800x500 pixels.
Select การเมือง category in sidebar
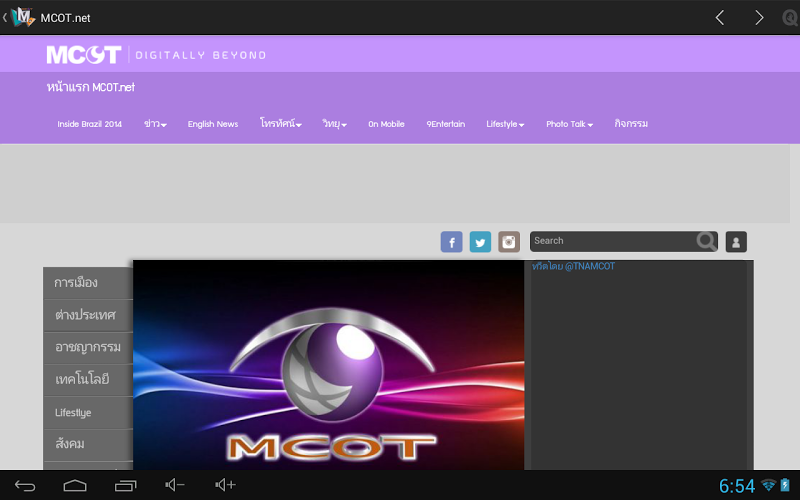[x=88, y=283]
